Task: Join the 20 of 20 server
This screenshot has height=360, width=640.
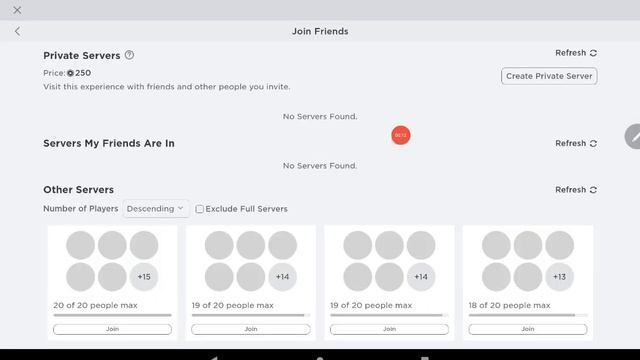Action: click(112, 329)
